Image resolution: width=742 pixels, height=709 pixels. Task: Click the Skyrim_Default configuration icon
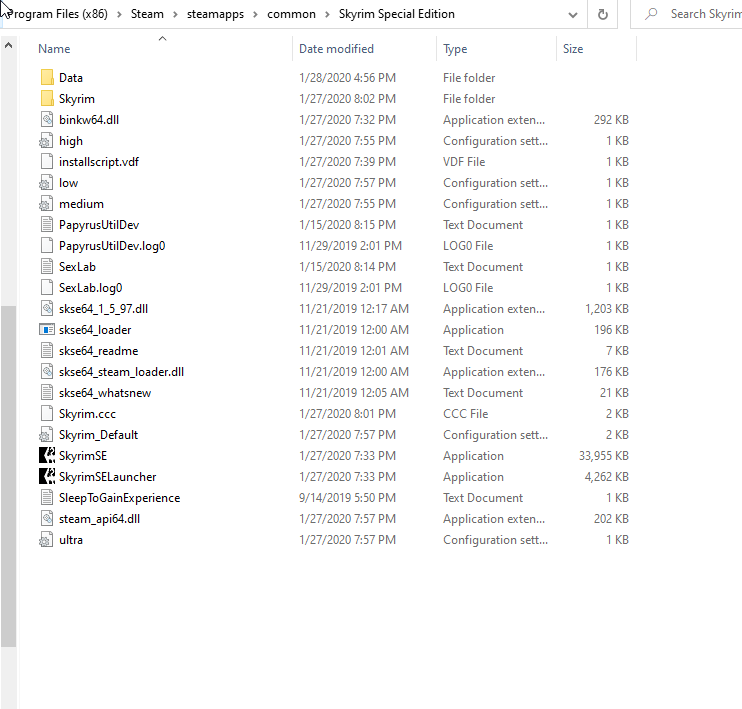point(47,434)
